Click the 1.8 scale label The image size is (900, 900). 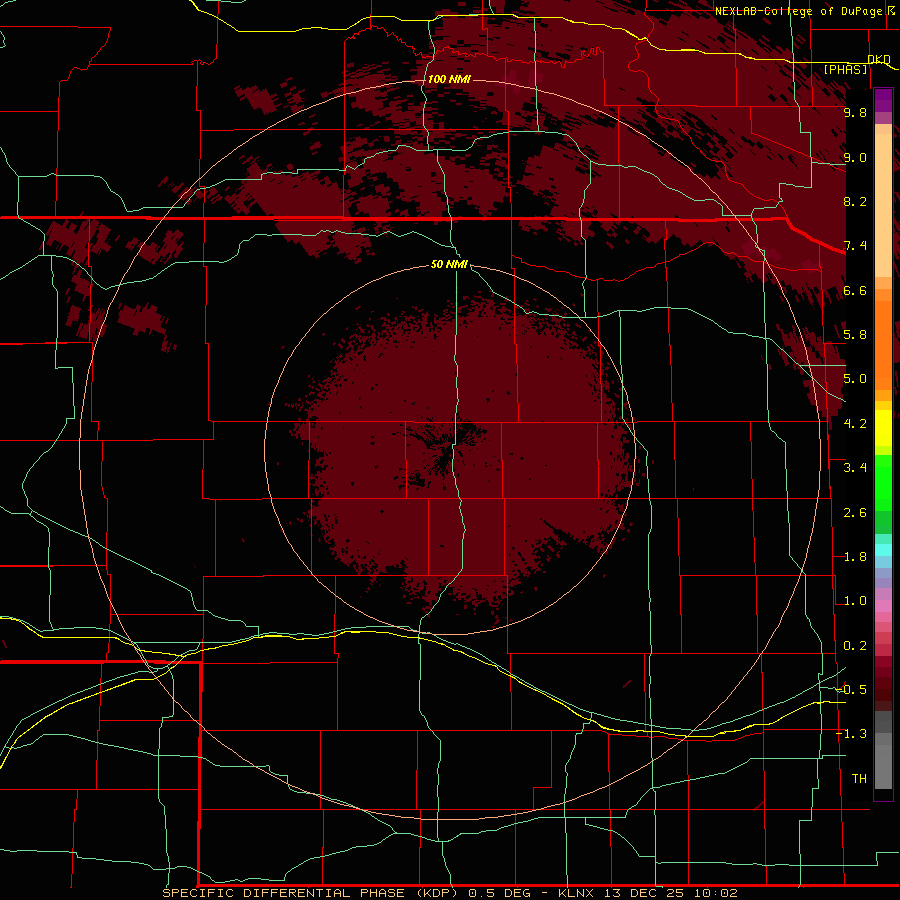pyautogui.click(x=855, y=556)
